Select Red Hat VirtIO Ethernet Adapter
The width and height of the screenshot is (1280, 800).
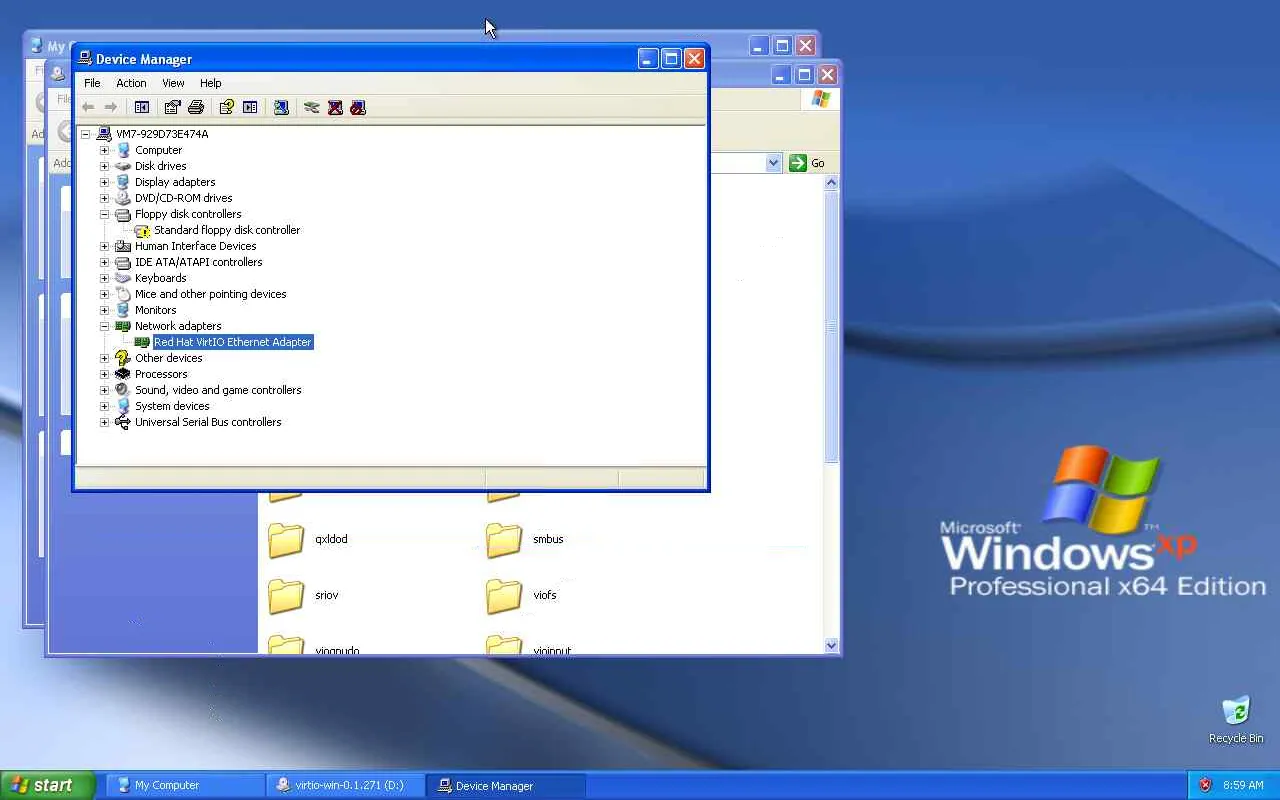point(233,342)
